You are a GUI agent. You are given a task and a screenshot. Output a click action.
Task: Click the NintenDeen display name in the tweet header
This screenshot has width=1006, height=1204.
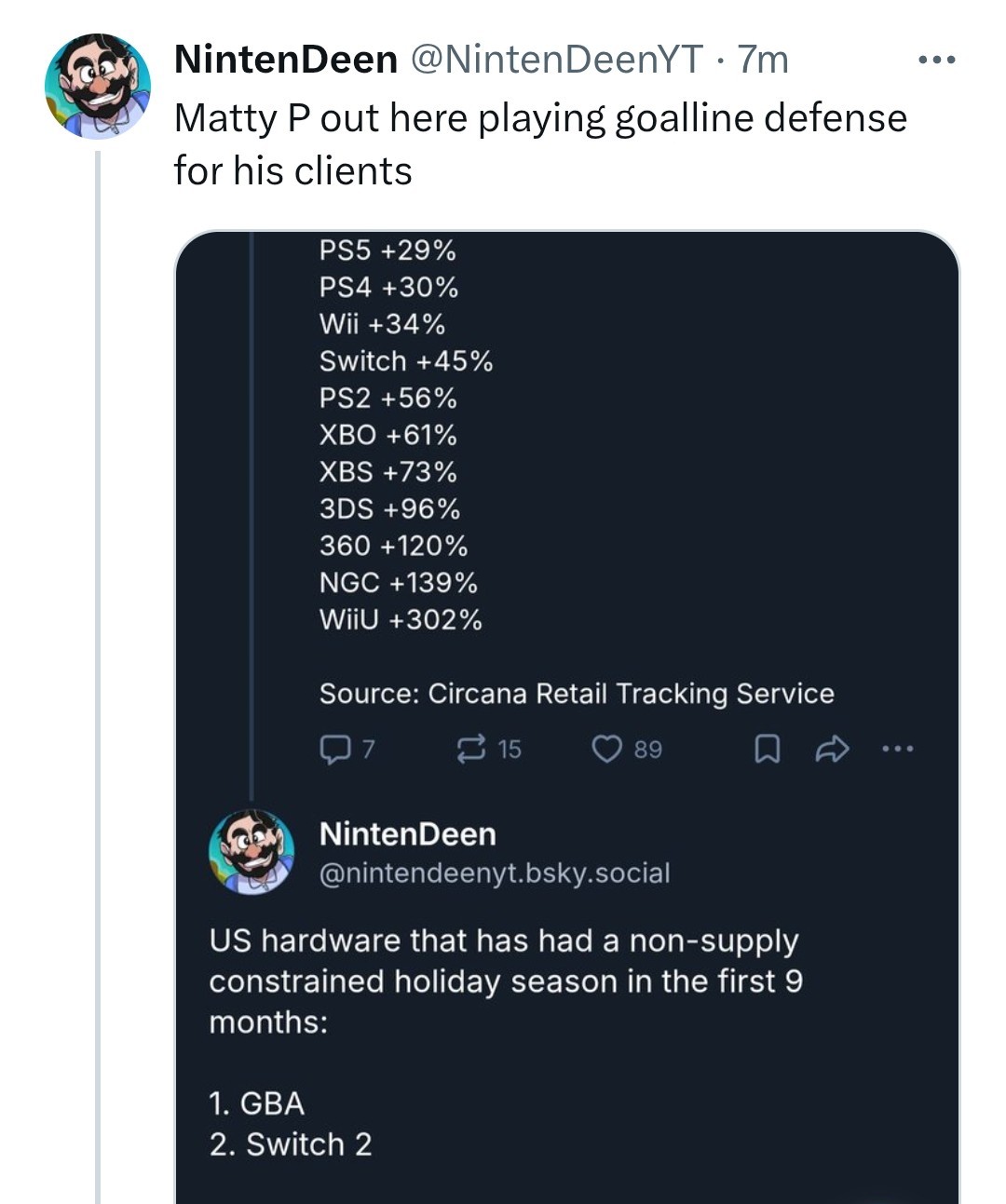click(285, 60)
